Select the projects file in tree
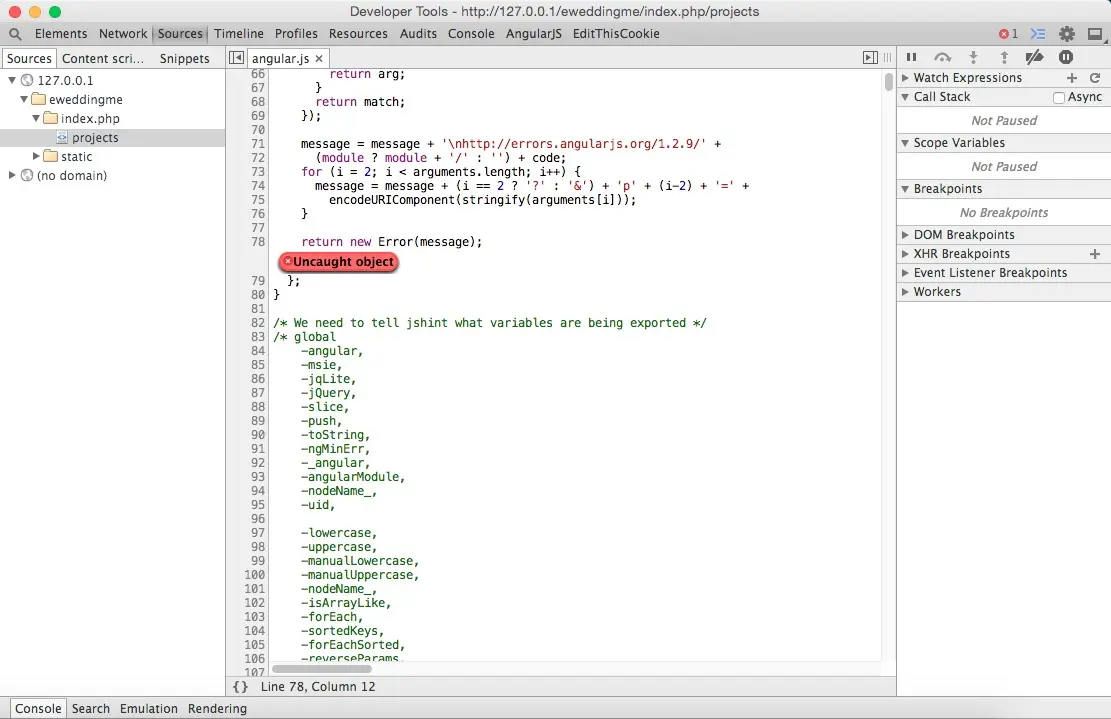 [x=113, y=137]
